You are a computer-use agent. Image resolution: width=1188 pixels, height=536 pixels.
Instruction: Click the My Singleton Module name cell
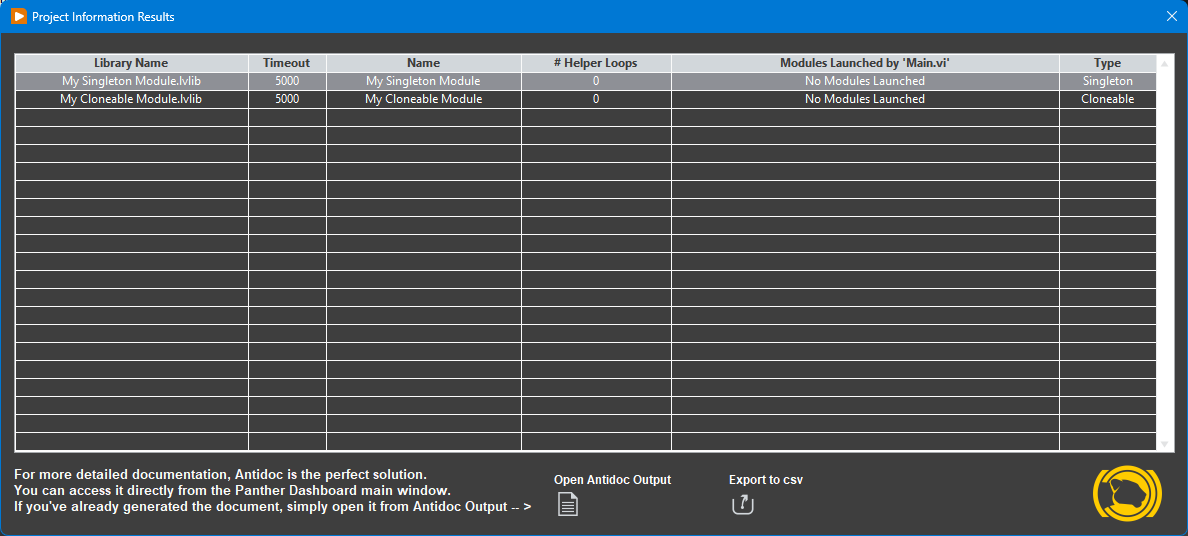424,81
